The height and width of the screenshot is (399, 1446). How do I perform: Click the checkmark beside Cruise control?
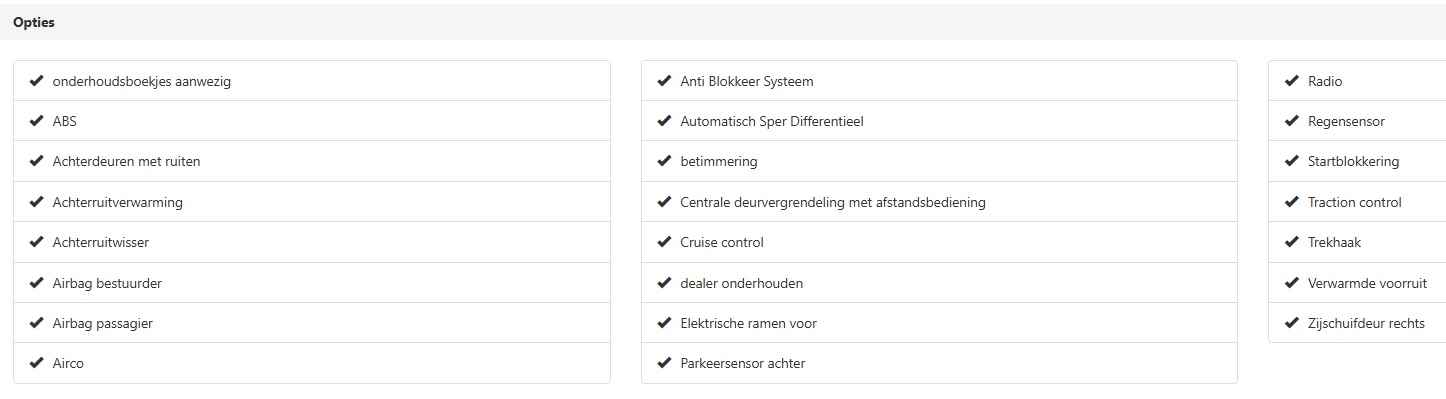click(x=664, y=242)
